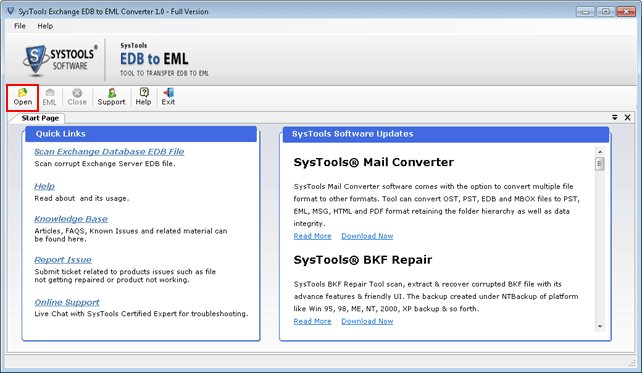Viewport: 642px width, 373px height.
Task: Select the EML export toolbar icon
Action: point(50,97)
